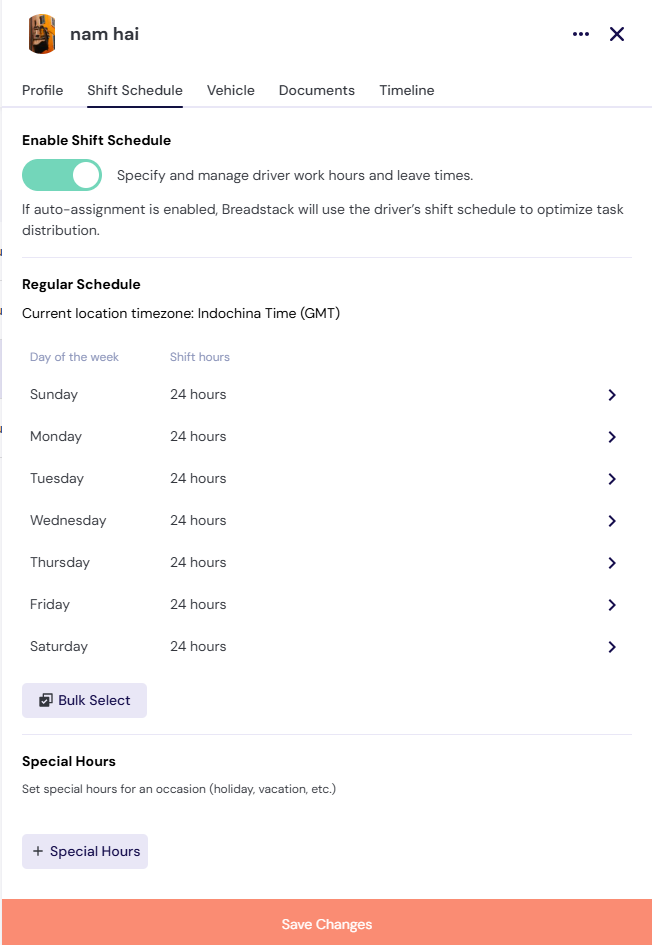Screen dimensions: 652x945
Task: Expand Monday shift hours chevron
Action: 612,437
